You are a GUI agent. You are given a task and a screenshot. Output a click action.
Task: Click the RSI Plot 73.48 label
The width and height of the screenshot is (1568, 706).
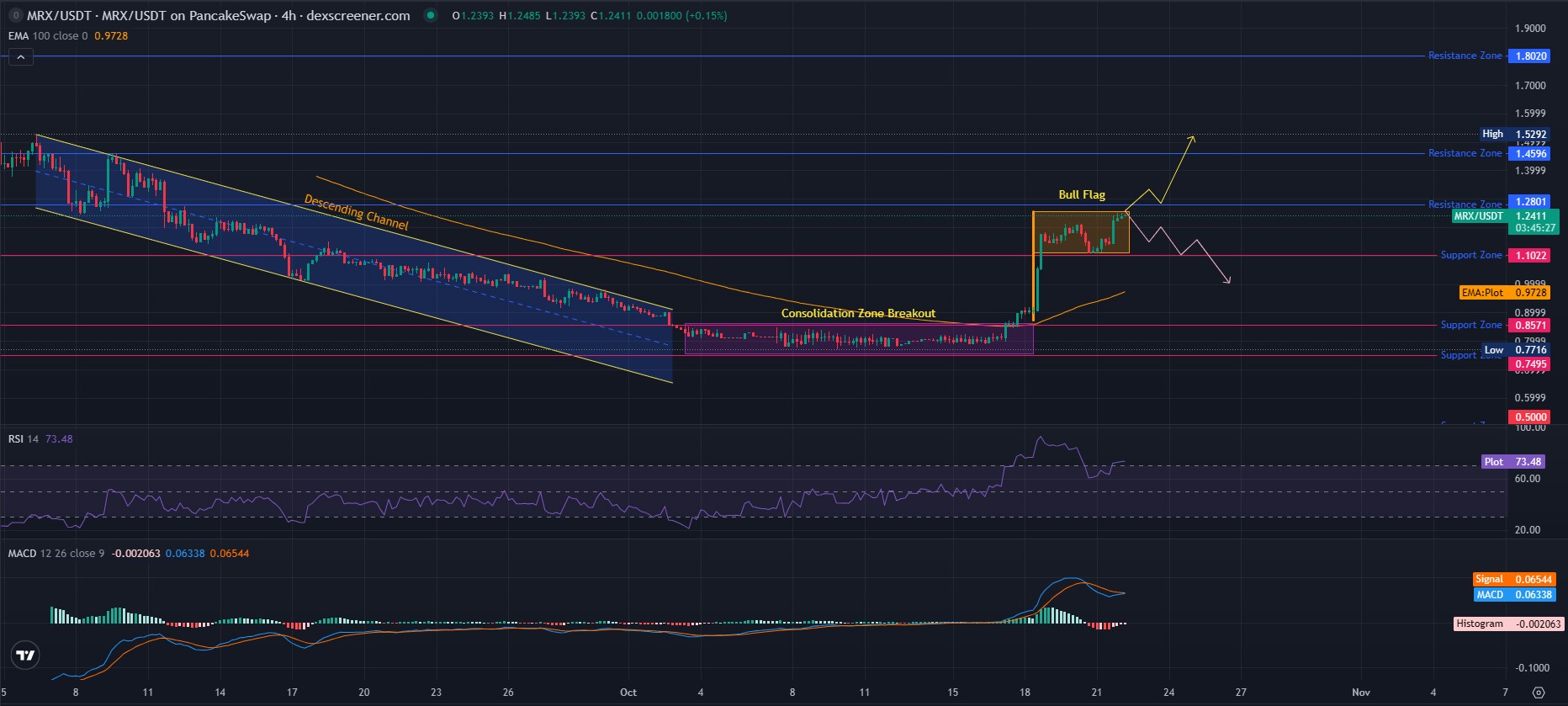click(1512, 462)
